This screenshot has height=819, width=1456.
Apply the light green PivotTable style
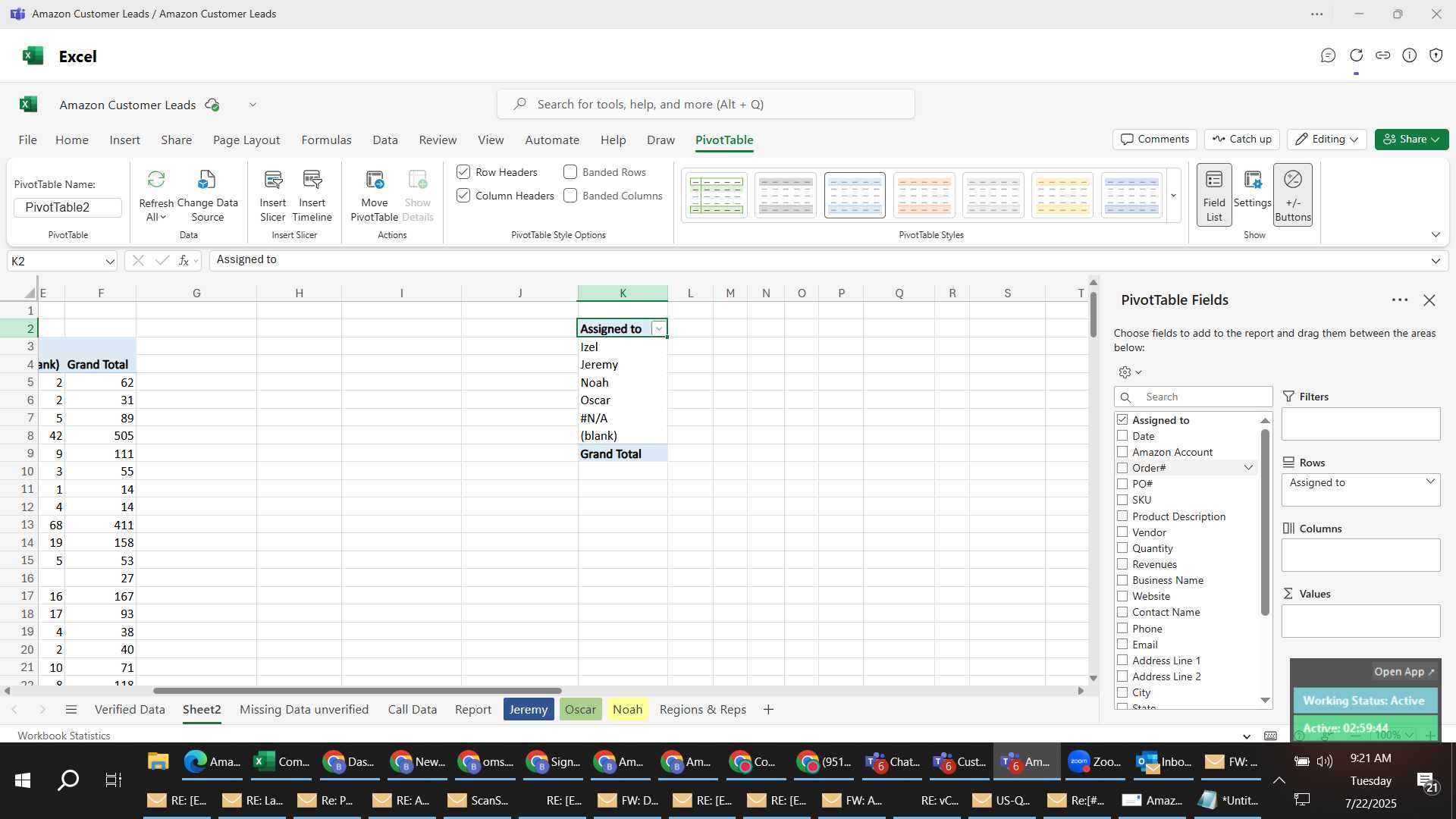[716, 196]
